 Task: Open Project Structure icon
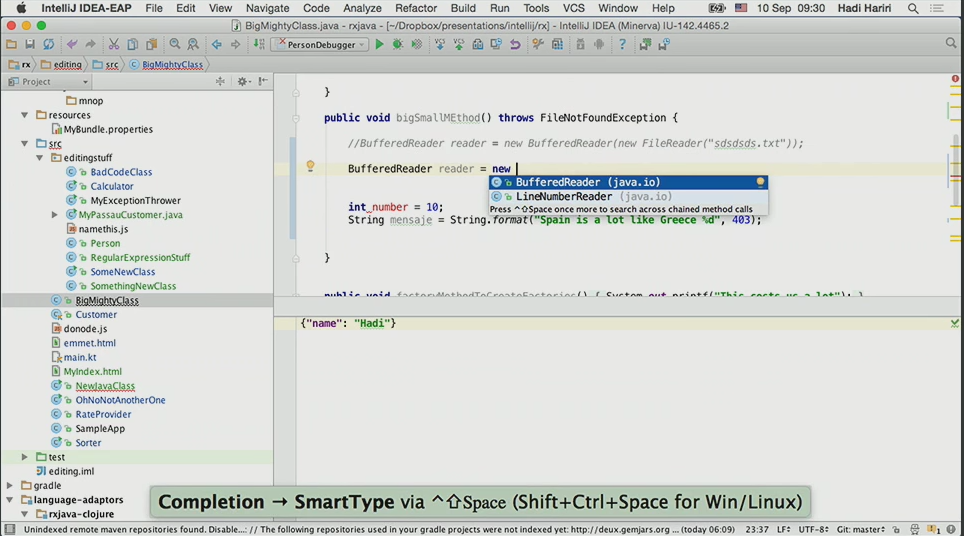(557, 44)
